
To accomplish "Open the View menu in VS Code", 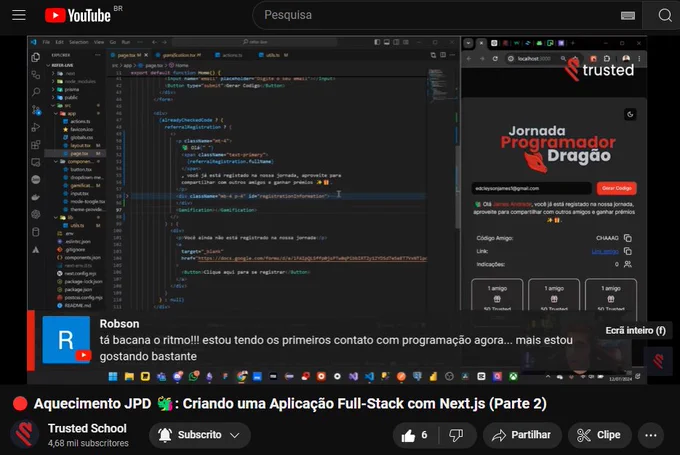I will point(99,42).
